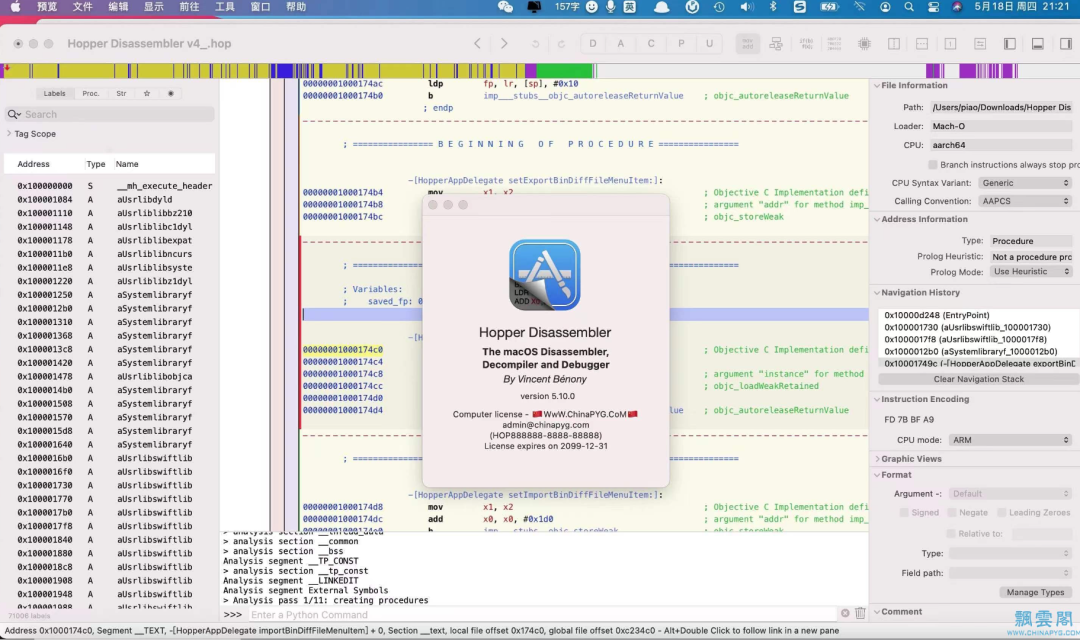
Task: Sort labels by Address column header
Action: coord(33,164)
